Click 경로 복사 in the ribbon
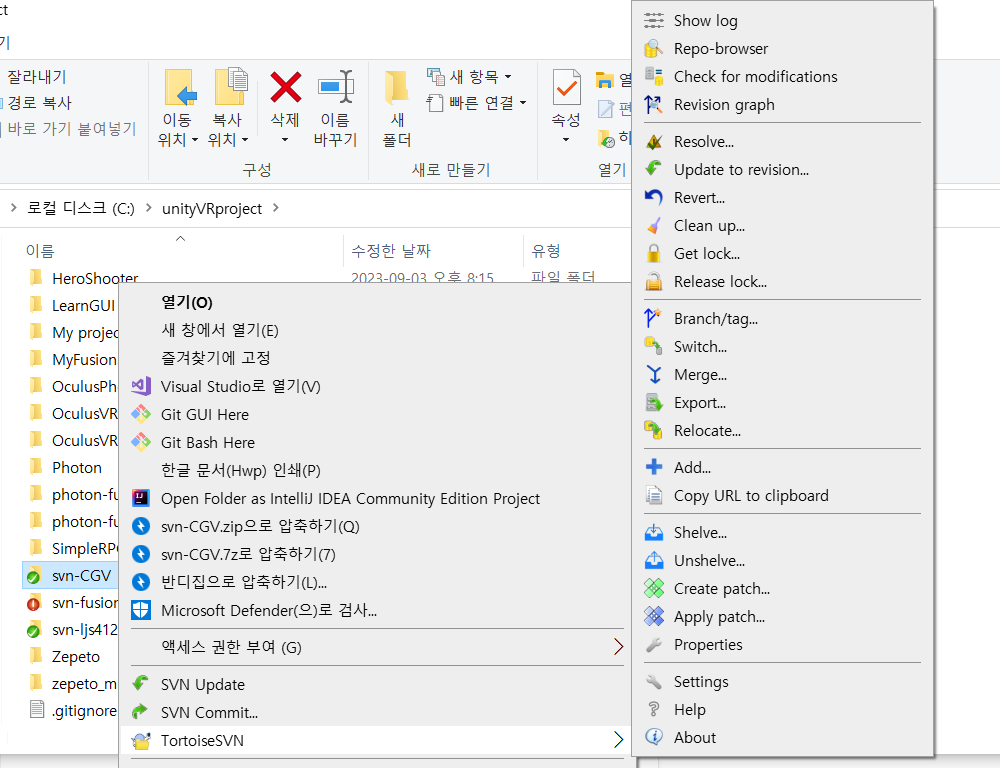 coord(40,103)
